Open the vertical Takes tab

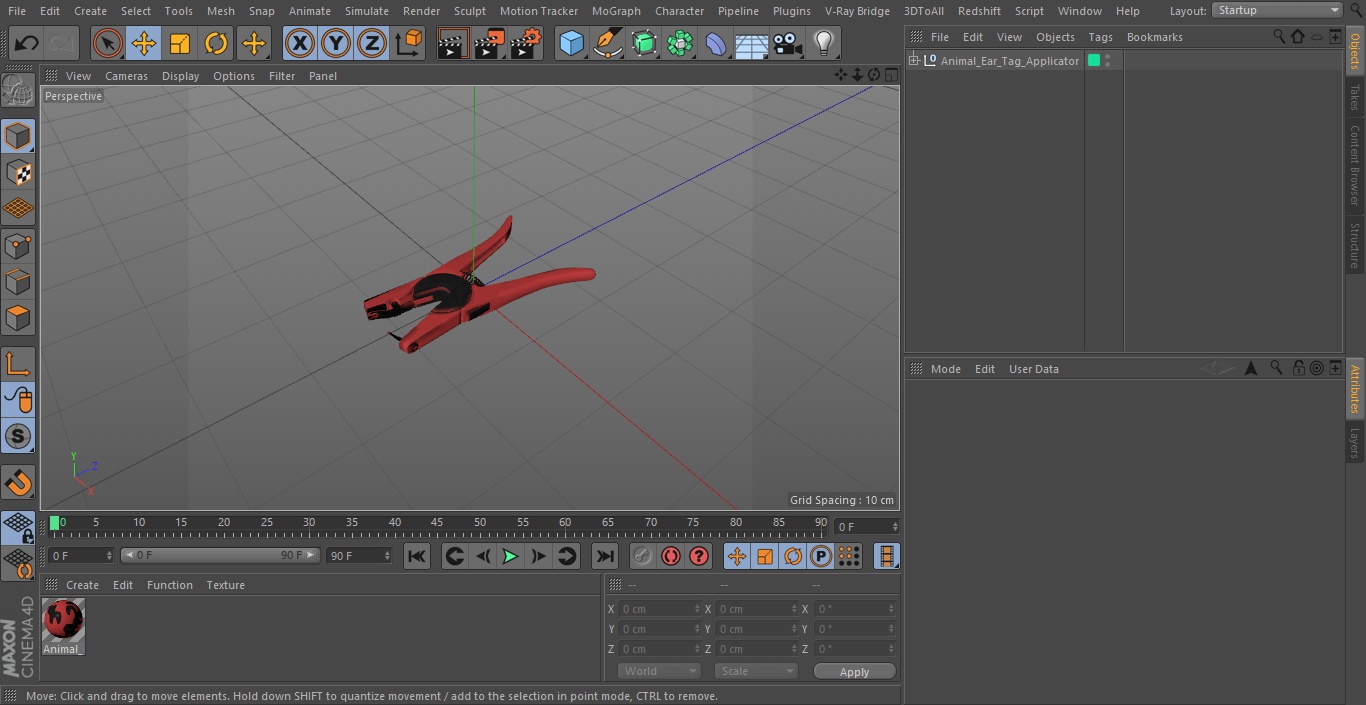point(1355,97)
